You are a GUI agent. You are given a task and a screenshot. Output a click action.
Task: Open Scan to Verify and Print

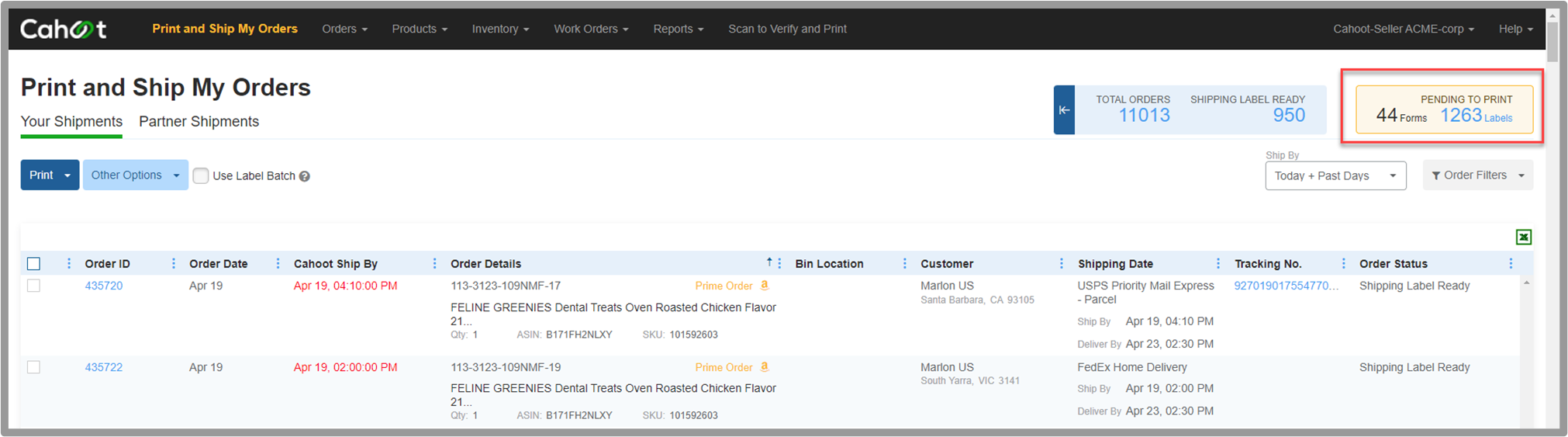pyautogui.click(x=787, y=29)
